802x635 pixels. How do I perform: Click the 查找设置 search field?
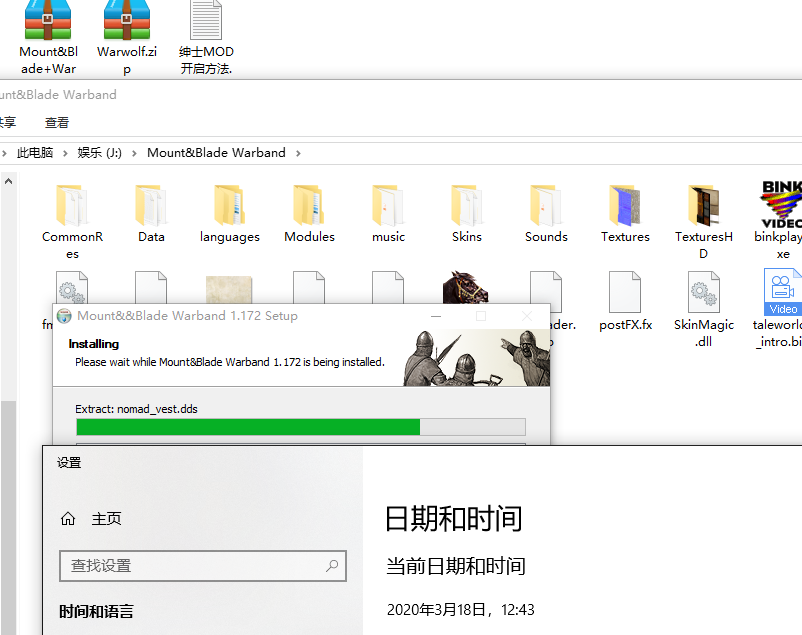[x=203, y=566]
